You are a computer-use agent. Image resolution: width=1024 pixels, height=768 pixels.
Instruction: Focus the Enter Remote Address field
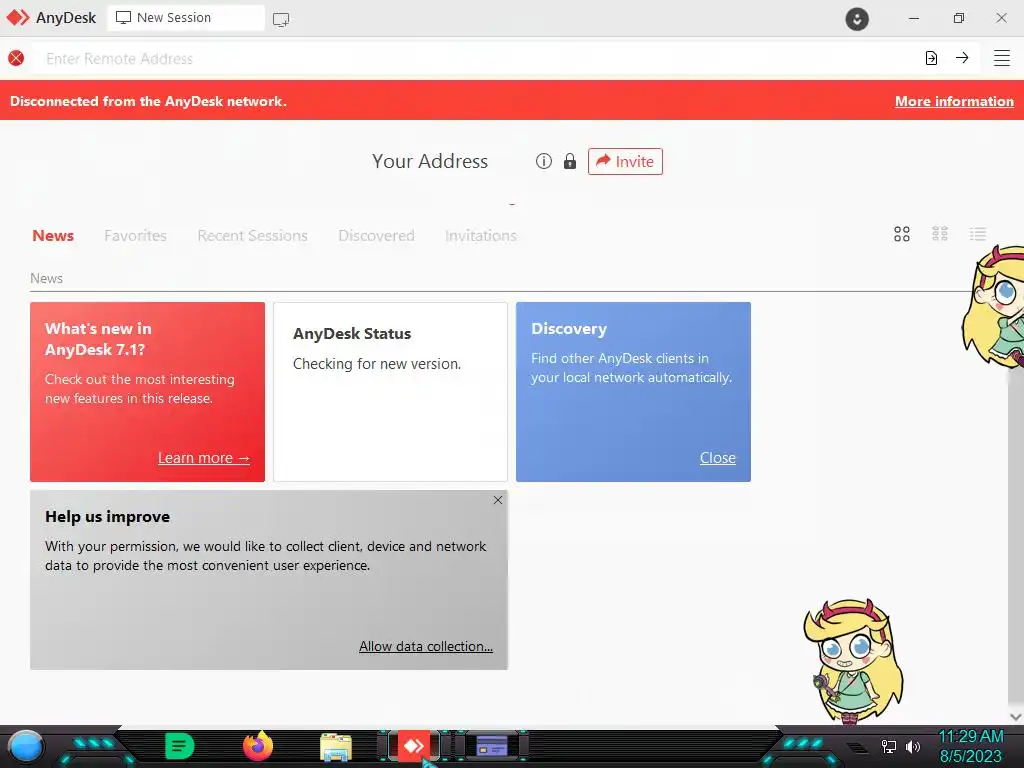(475, 59)
